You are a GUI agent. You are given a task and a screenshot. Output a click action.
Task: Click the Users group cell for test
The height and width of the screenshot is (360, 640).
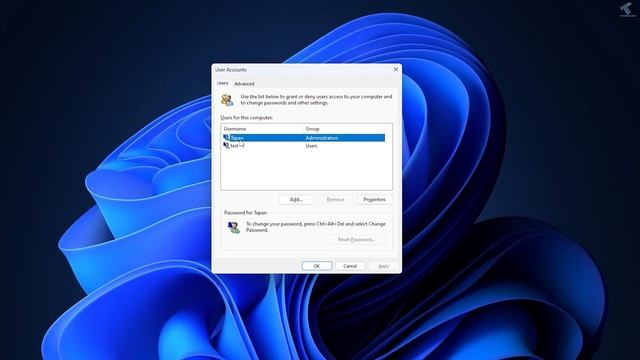coord(311,146)
